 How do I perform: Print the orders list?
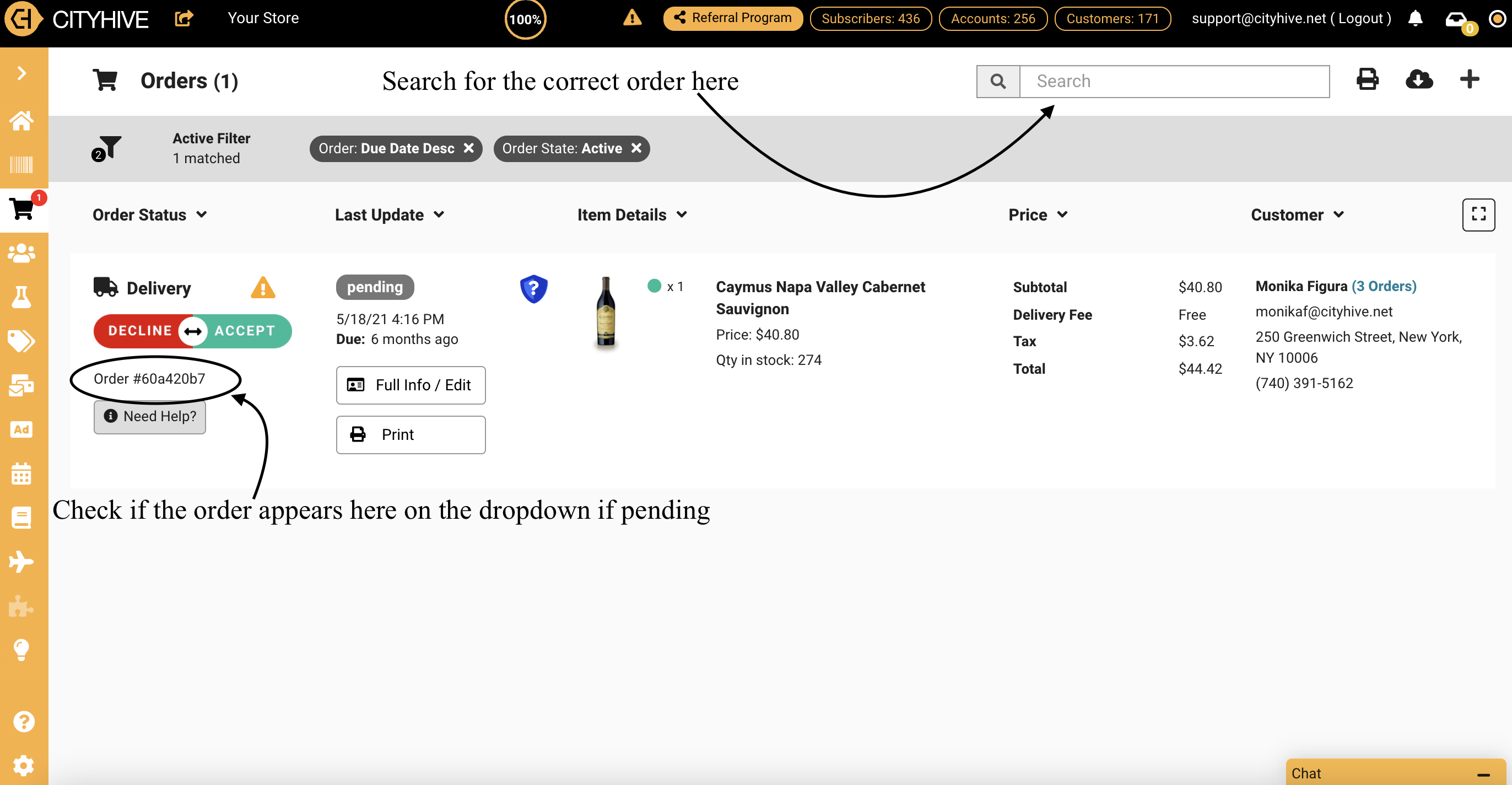1367,79
